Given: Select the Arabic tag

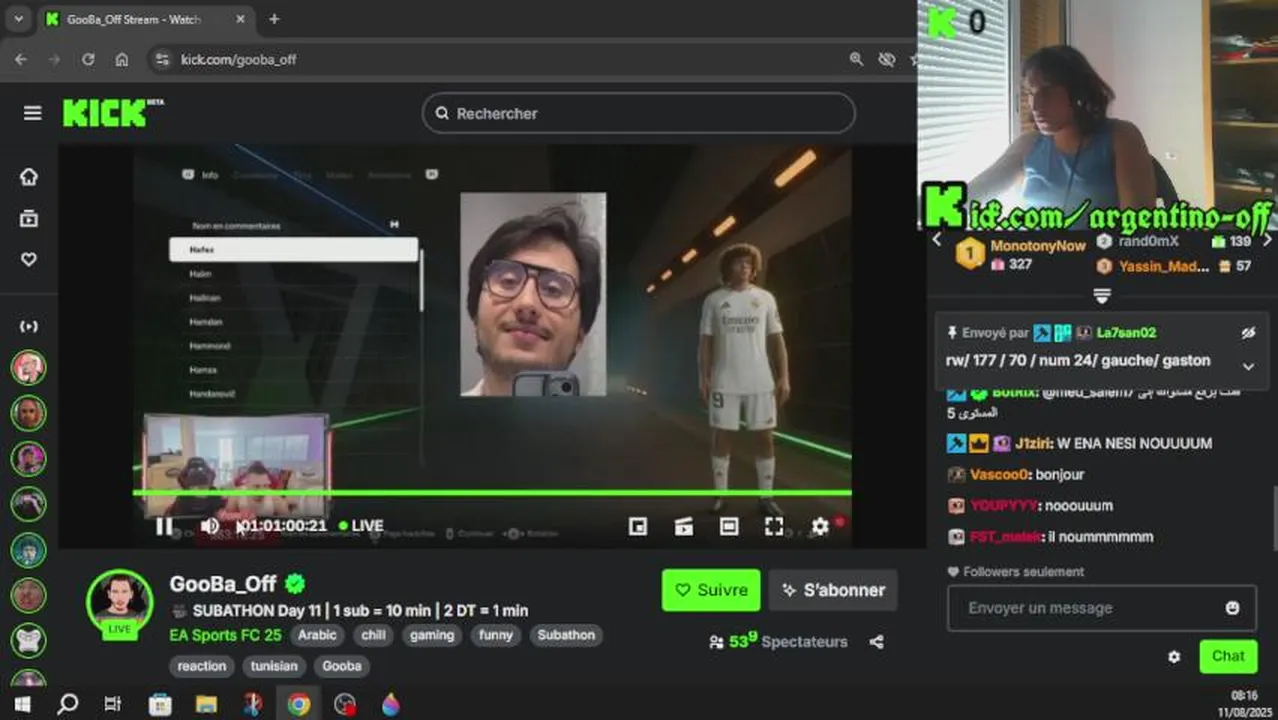Looking at the screenshot, I should click(x=318, y=635).
